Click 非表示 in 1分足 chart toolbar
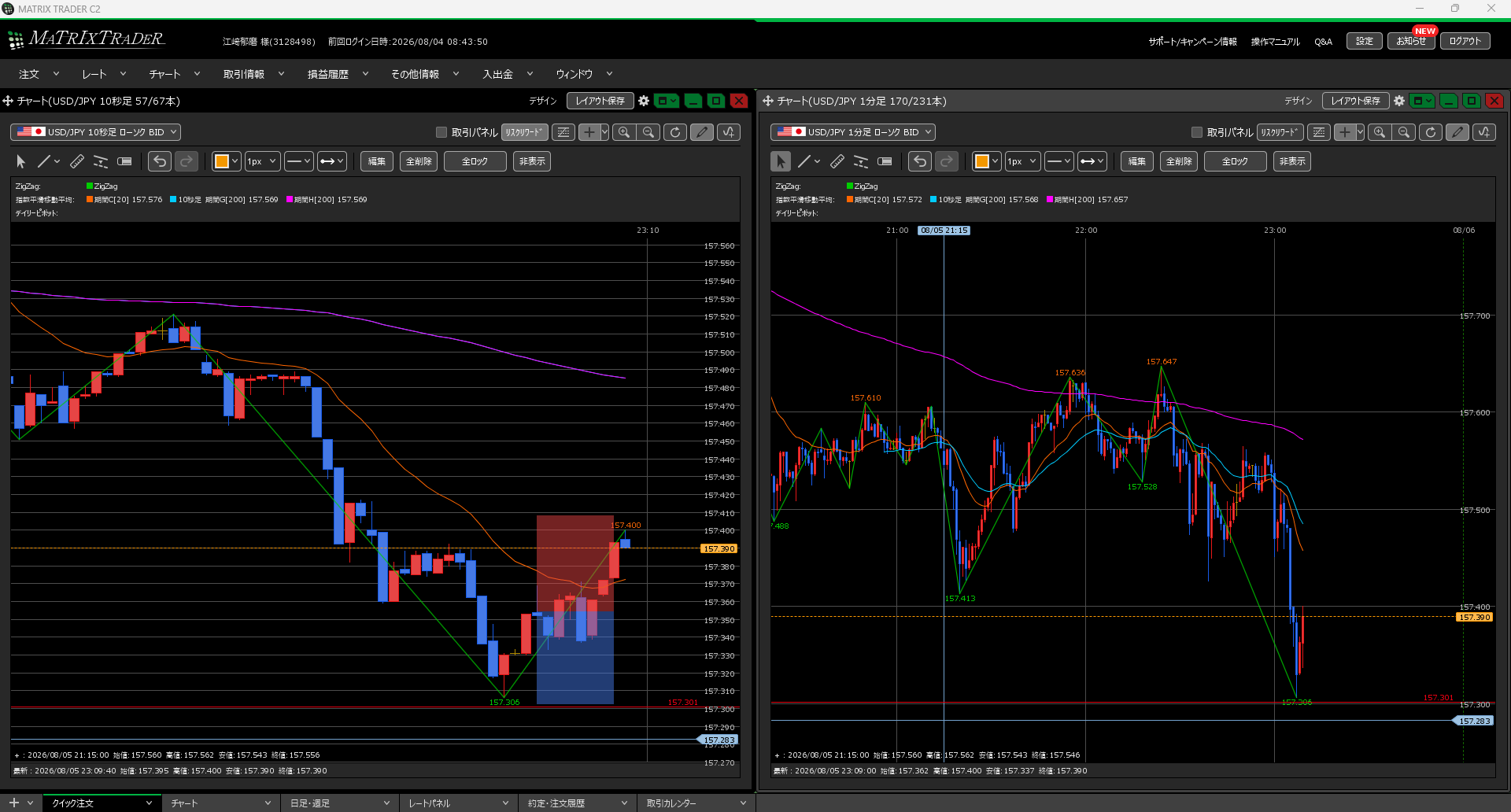This screenshot has width=1511, height=812. pos(1292,161)
